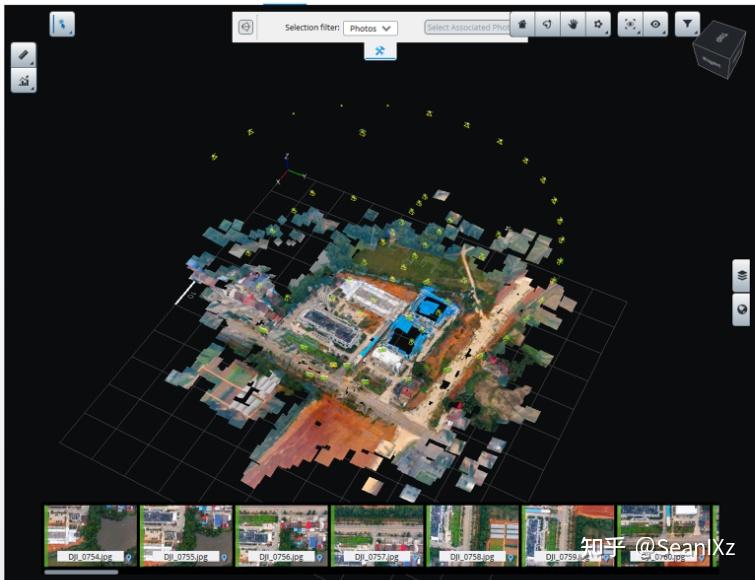Click the location pin on DJI_0756.jpg
Viewport: 755px width, 580px height.
[x=320, y=557]
